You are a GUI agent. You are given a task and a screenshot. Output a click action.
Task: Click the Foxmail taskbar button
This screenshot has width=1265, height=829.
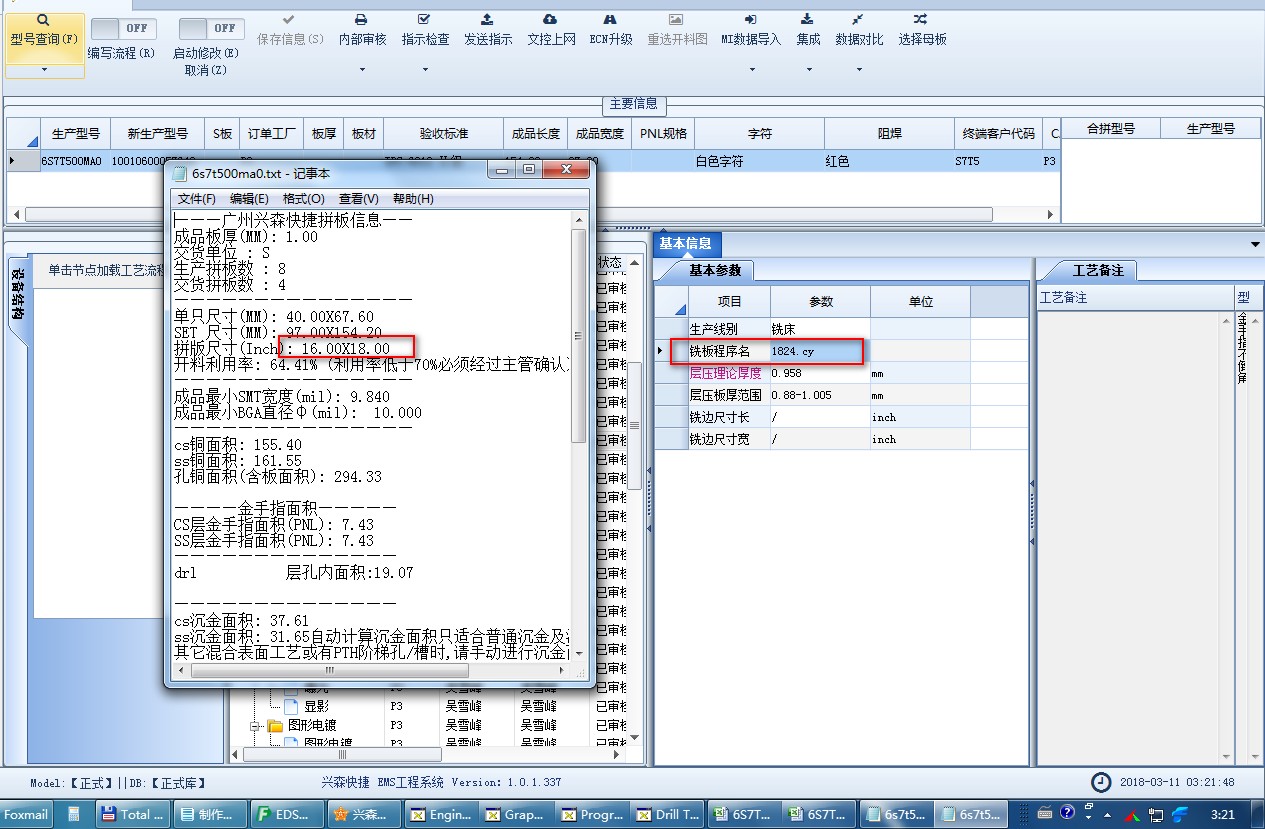[x=26, y=814]
